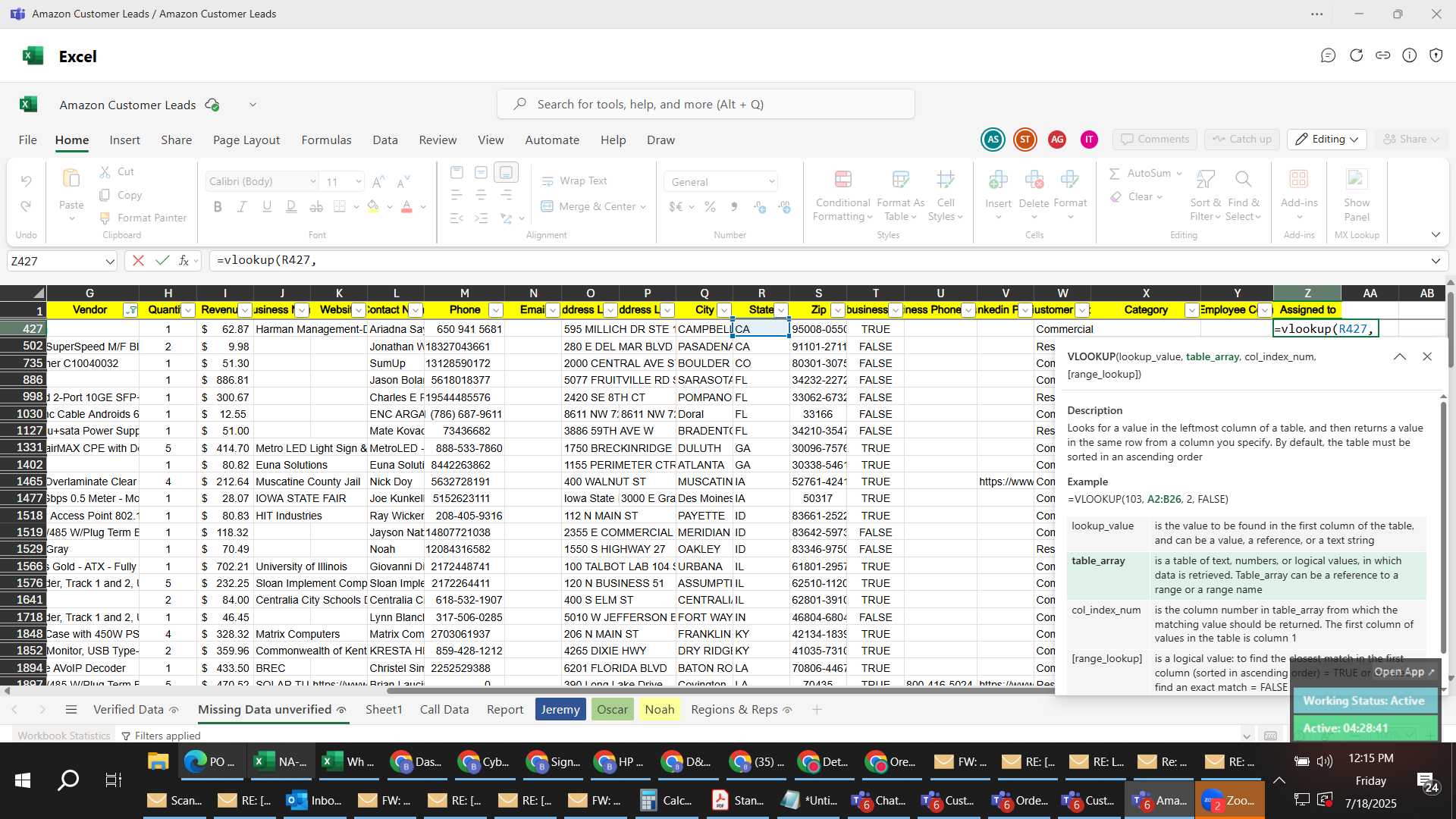1456x819 pixels.
Task: Open Cell Styles gallery
Action: pyautogui.click(x=945, y=196)
